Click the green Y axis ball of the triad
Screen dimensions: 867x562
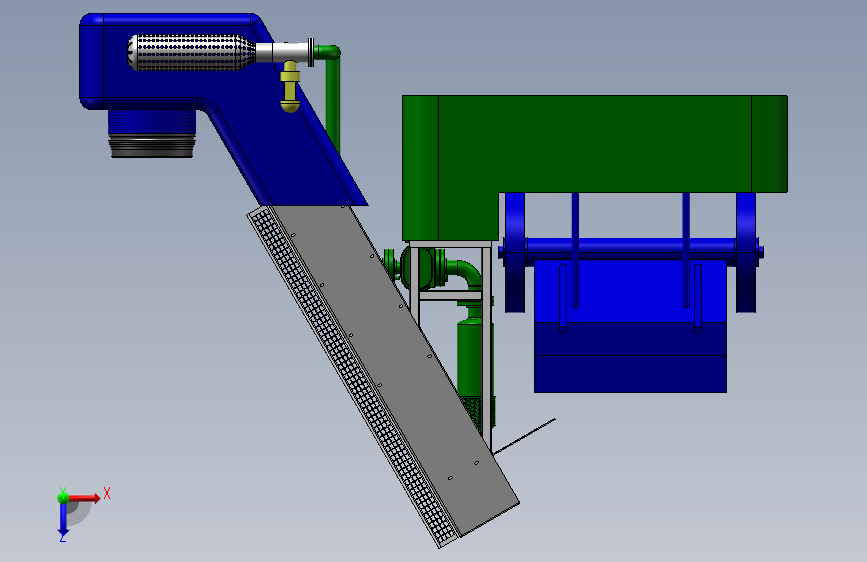tap(63, 497)
